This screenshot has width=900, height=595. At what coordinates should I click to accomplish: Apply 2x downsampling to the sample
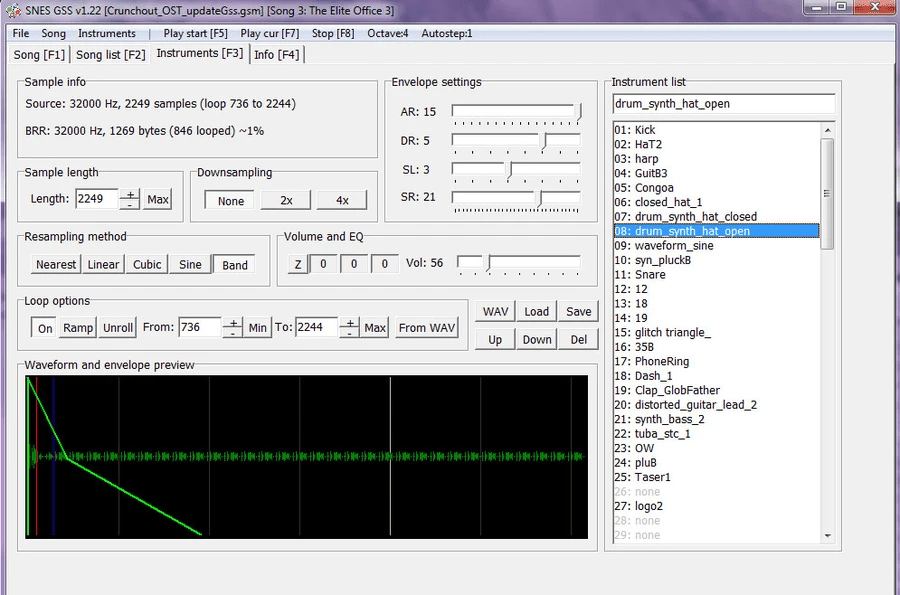click(x=285, y=200)
